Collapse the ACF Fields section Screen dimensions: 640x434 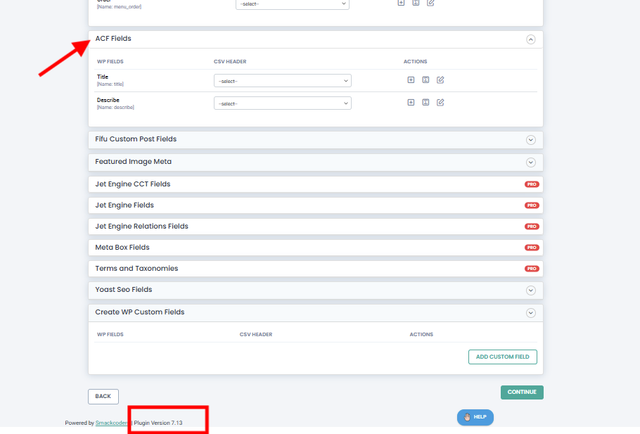click(530, 39)
